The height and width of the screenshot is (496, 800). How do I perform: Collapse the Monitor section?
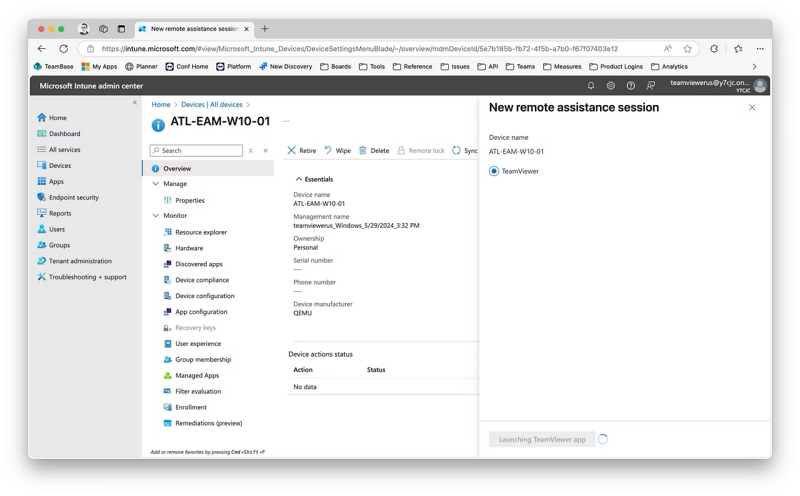pyautogui.click(x=156, y=215)
